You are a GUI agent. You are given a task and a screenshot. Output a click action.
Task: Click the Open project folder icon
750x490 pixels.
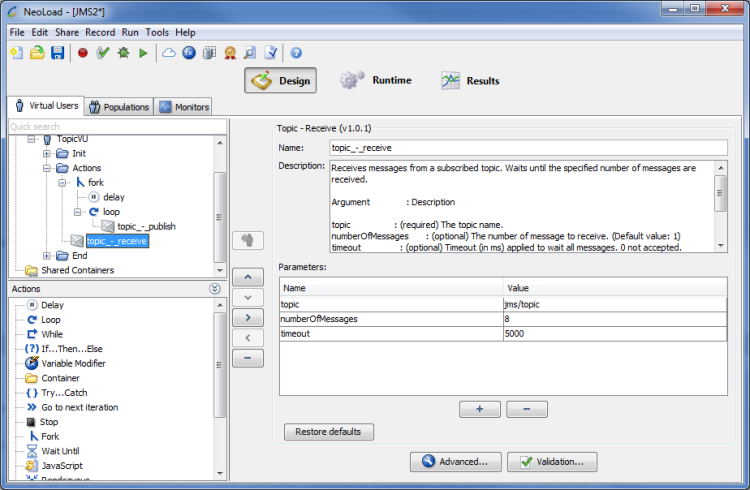[37, 52]
